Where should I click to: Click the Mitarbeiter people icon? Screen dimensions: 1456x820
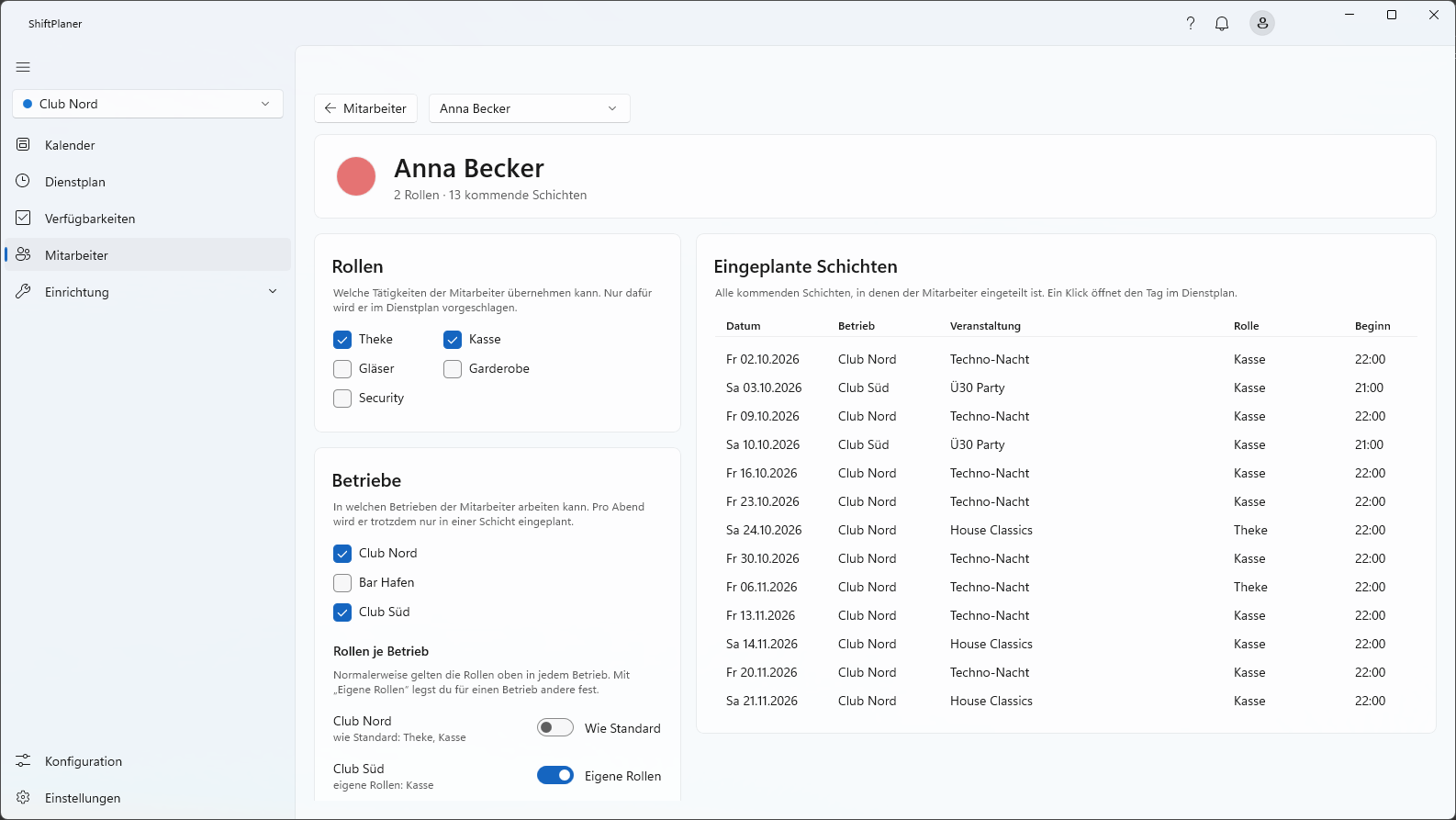click(24, 254)
